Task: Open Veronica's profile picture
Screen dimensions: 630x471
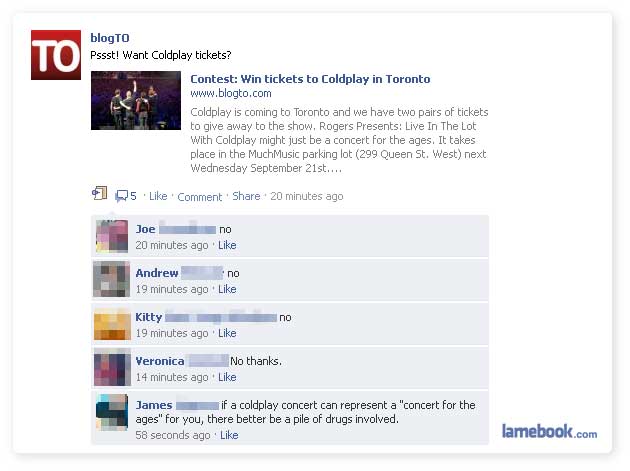Action: click(112, 368)
